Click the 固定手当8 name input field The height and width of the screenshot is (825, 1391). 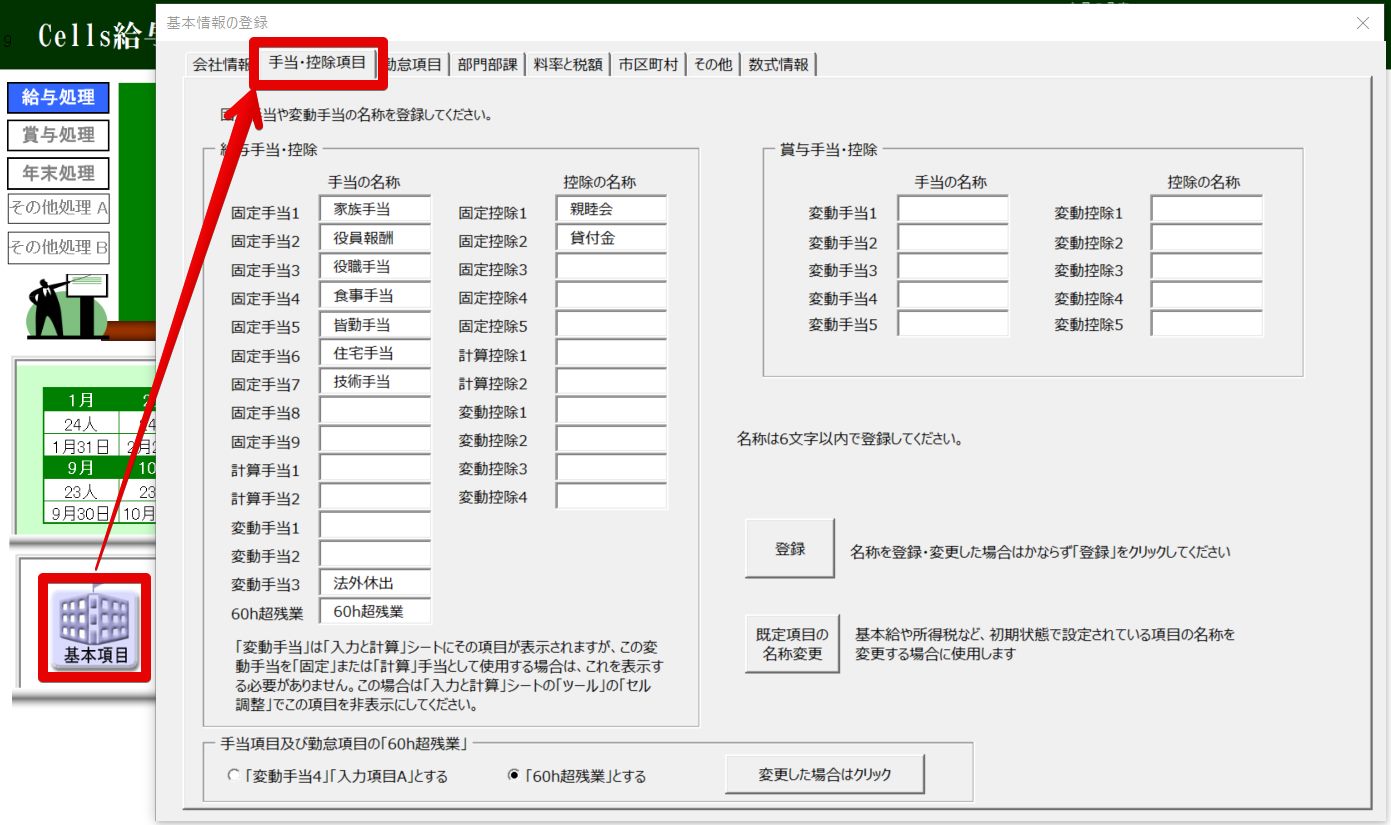(375, 411)
